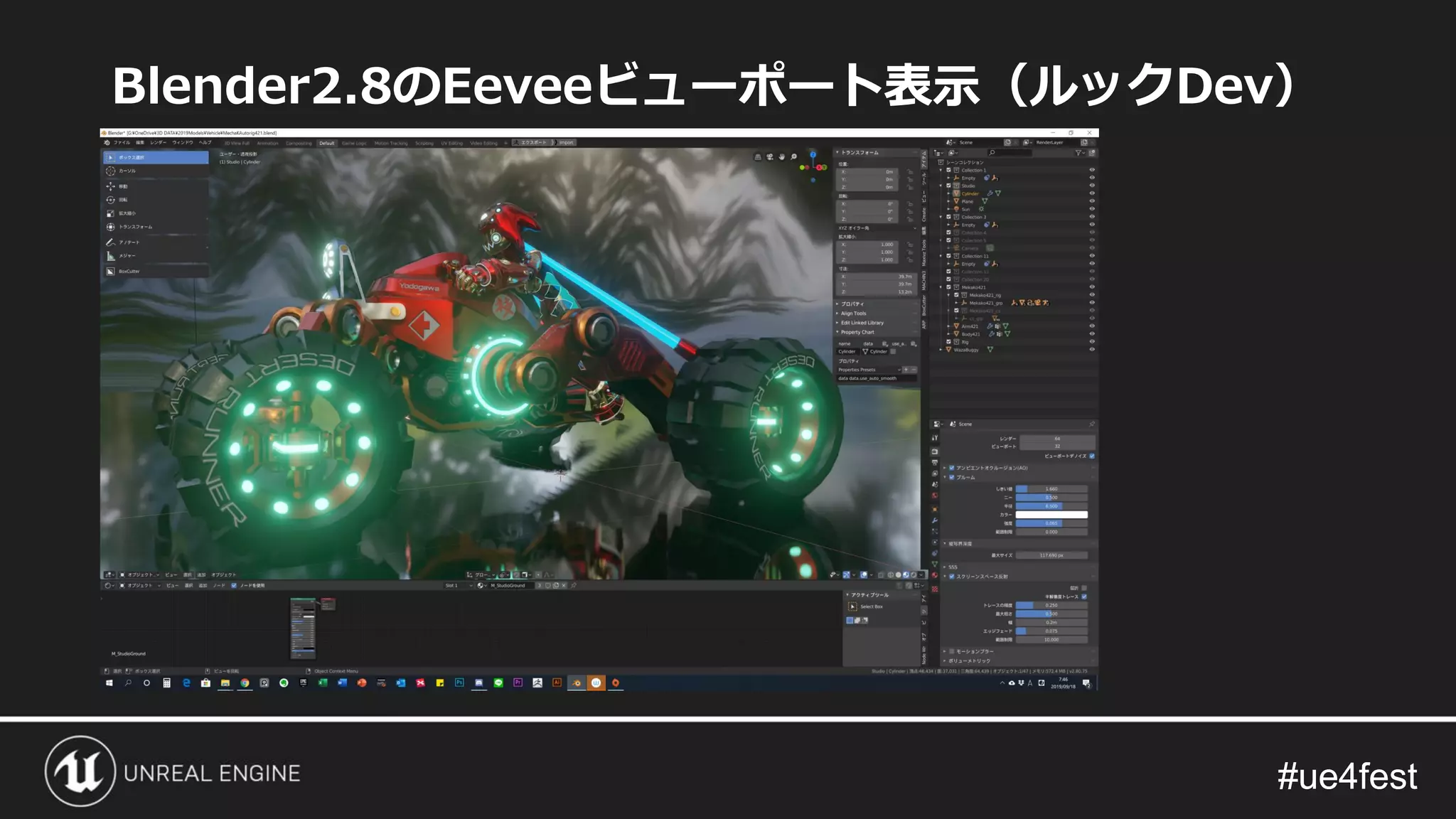Viewport: 1456px width, 819px height.
Task: Open the ファイル (File) menu
Action: [122, 143]
